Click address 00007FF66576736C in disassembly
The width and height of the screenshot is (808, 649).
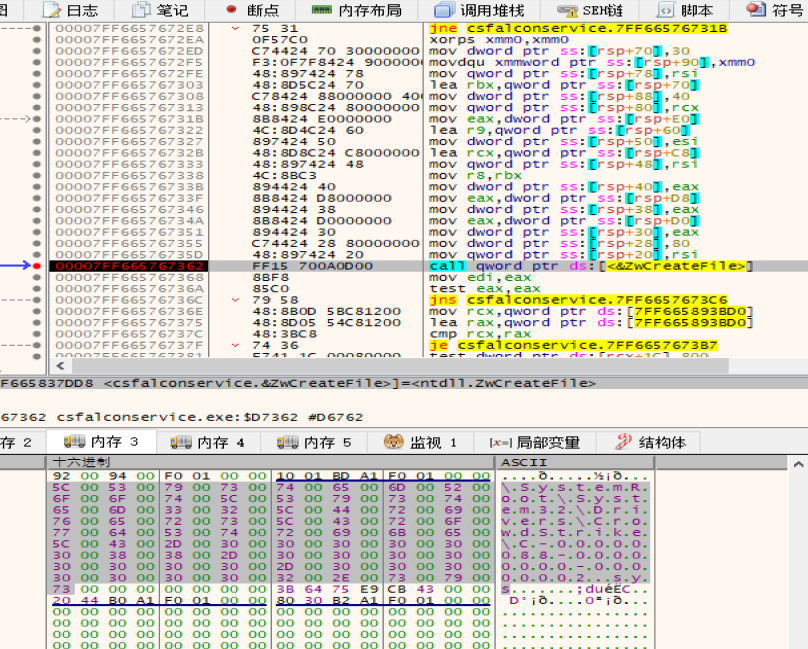[x=129, y=300]
